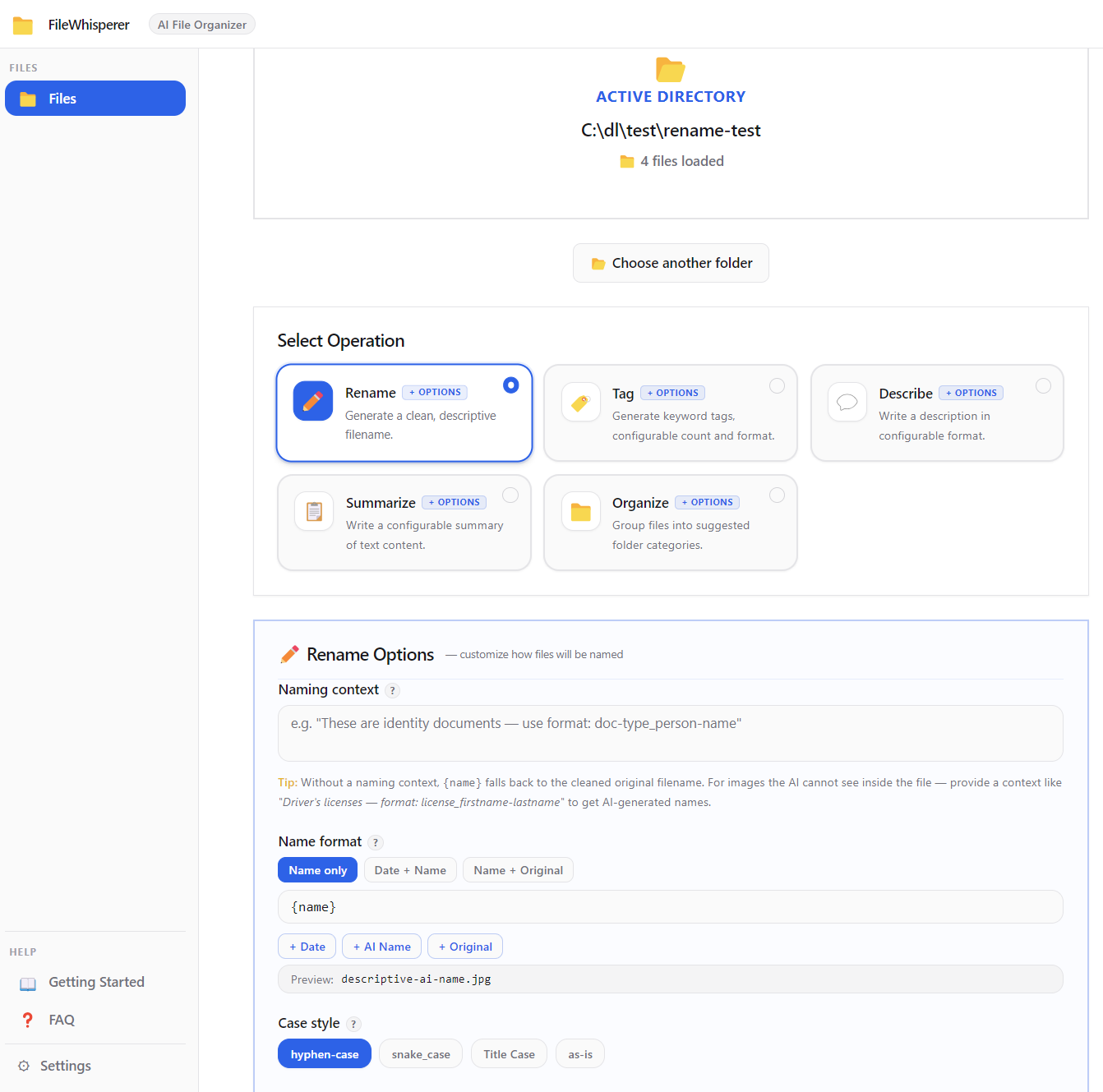Screen dimensions: 1103x1092
Task: Click Choose another folder button
Action: point(671,264)
